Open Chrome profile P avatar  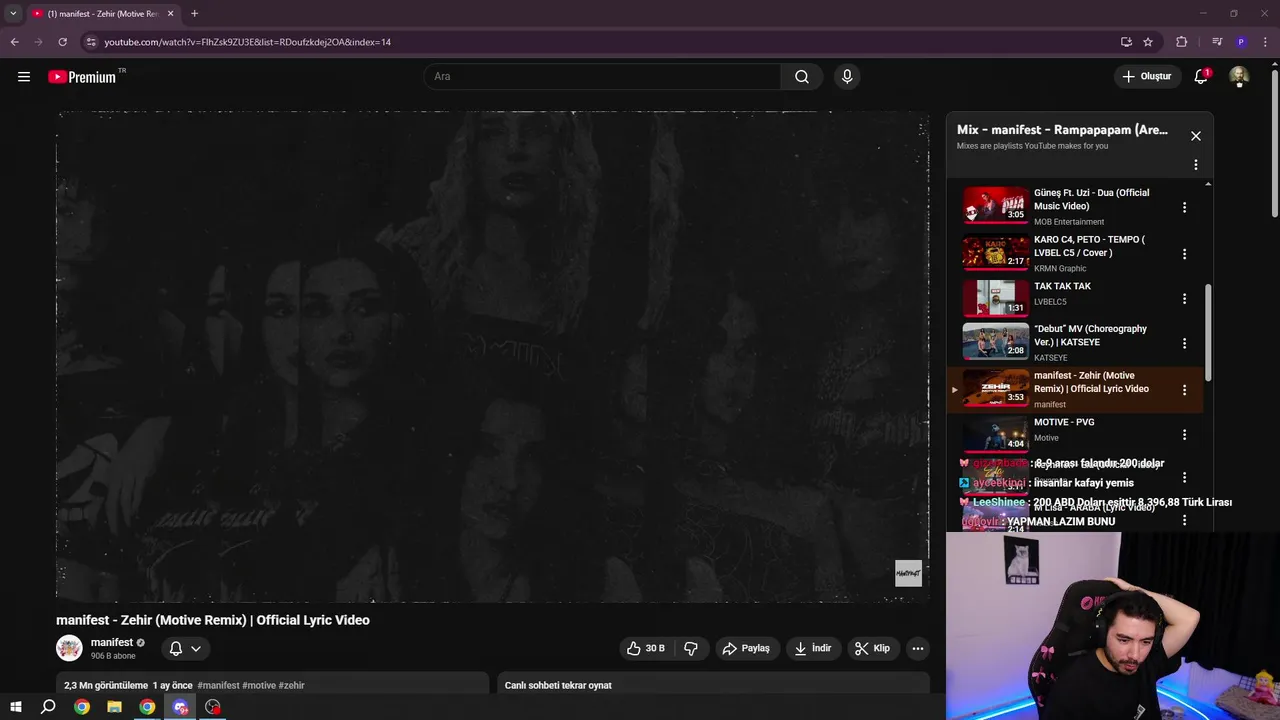1241,42
